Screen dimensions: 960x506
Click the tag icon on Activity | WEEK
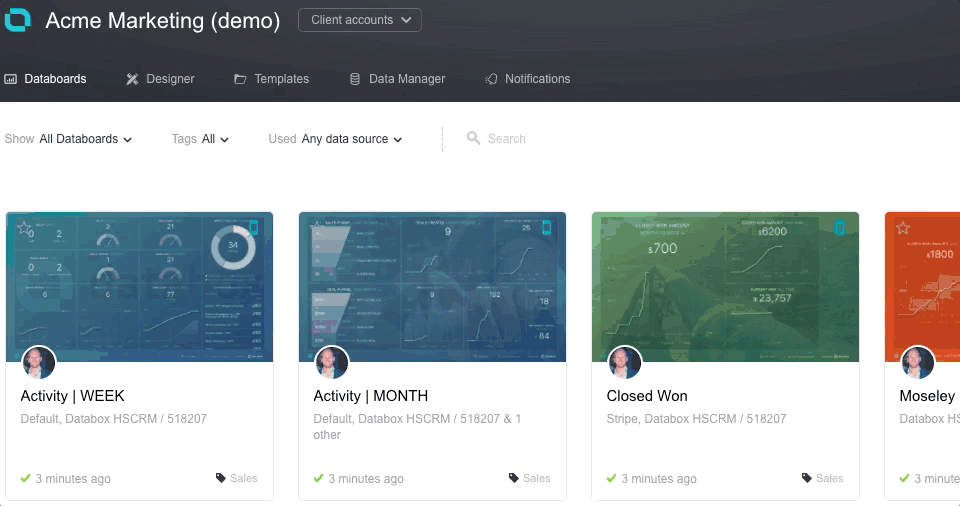pos(221,478)
